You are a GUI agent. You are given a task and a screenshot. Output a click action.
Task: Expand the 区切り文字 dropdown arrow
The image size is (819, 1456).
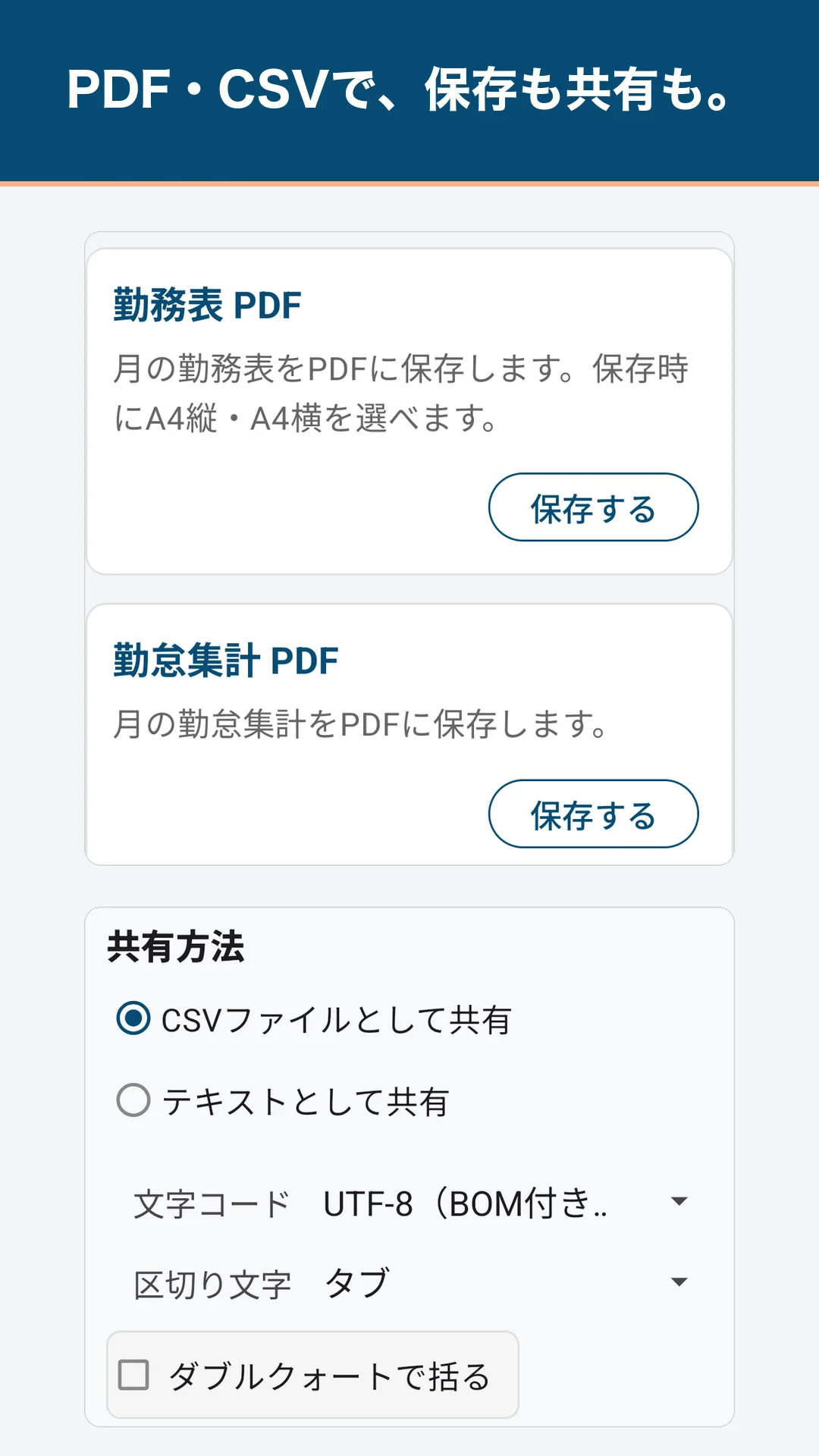pyautogui.click(x=679, y=1282)
